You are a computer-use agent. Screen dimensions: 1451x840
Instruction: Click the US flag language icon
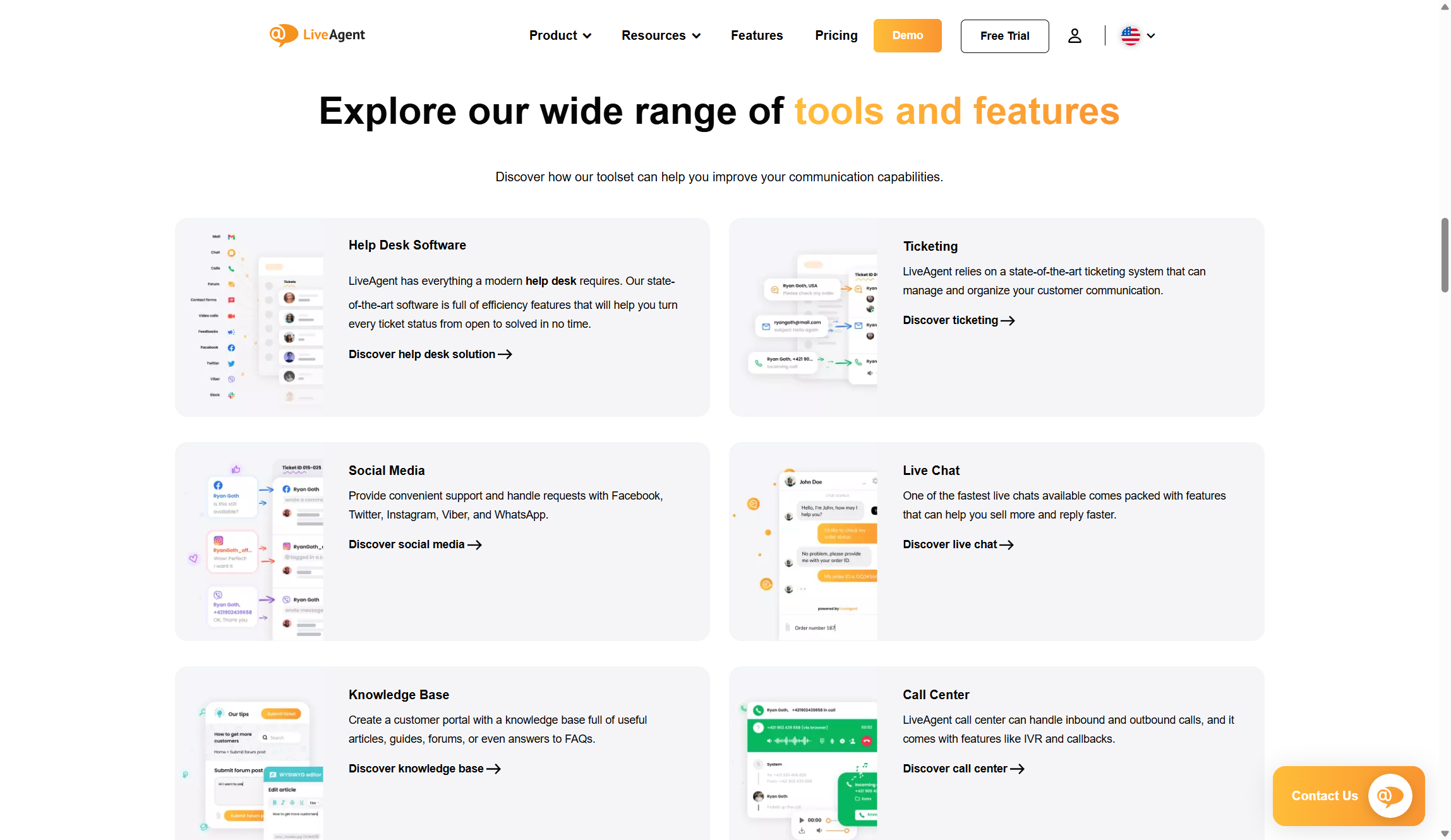click(x=1130, y=36)
